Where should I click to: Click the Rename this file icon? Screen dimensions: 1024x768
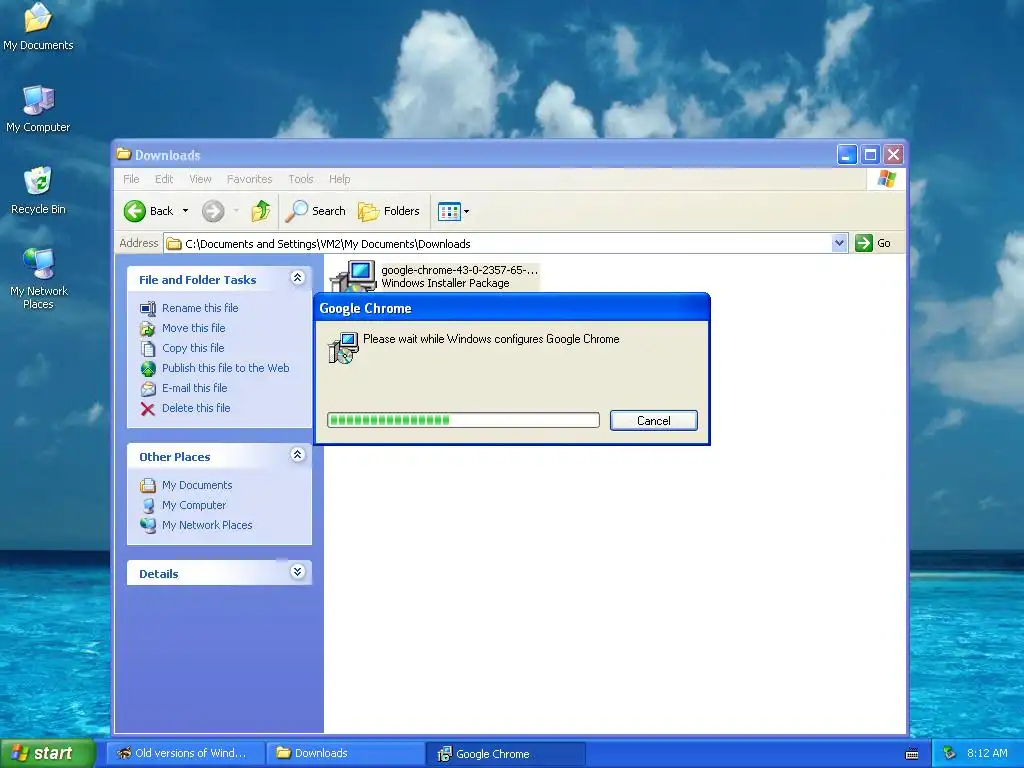pyautogui.click(x=148, y=308)
